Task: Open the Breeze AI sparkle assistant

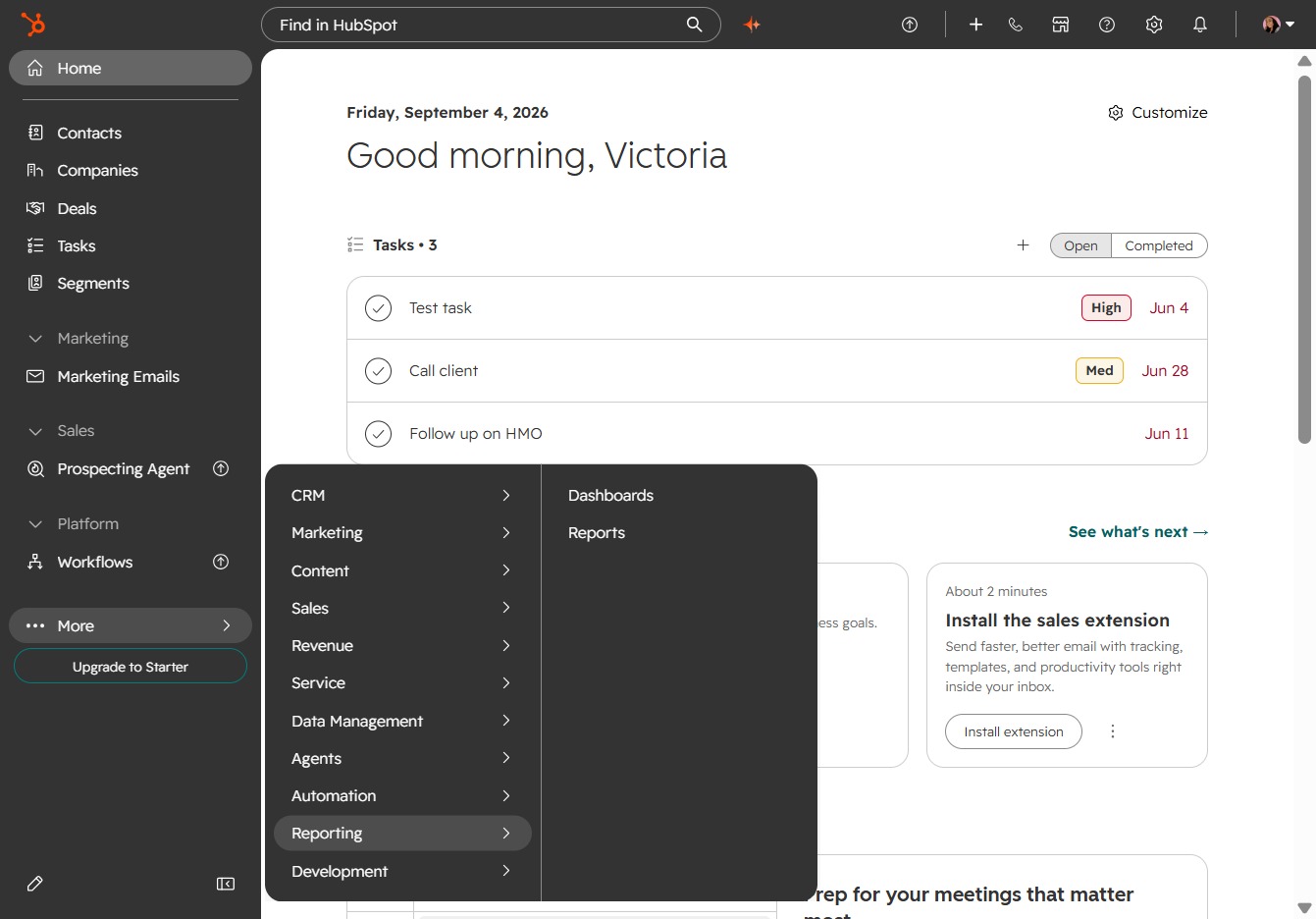Action: pos(753,25)
